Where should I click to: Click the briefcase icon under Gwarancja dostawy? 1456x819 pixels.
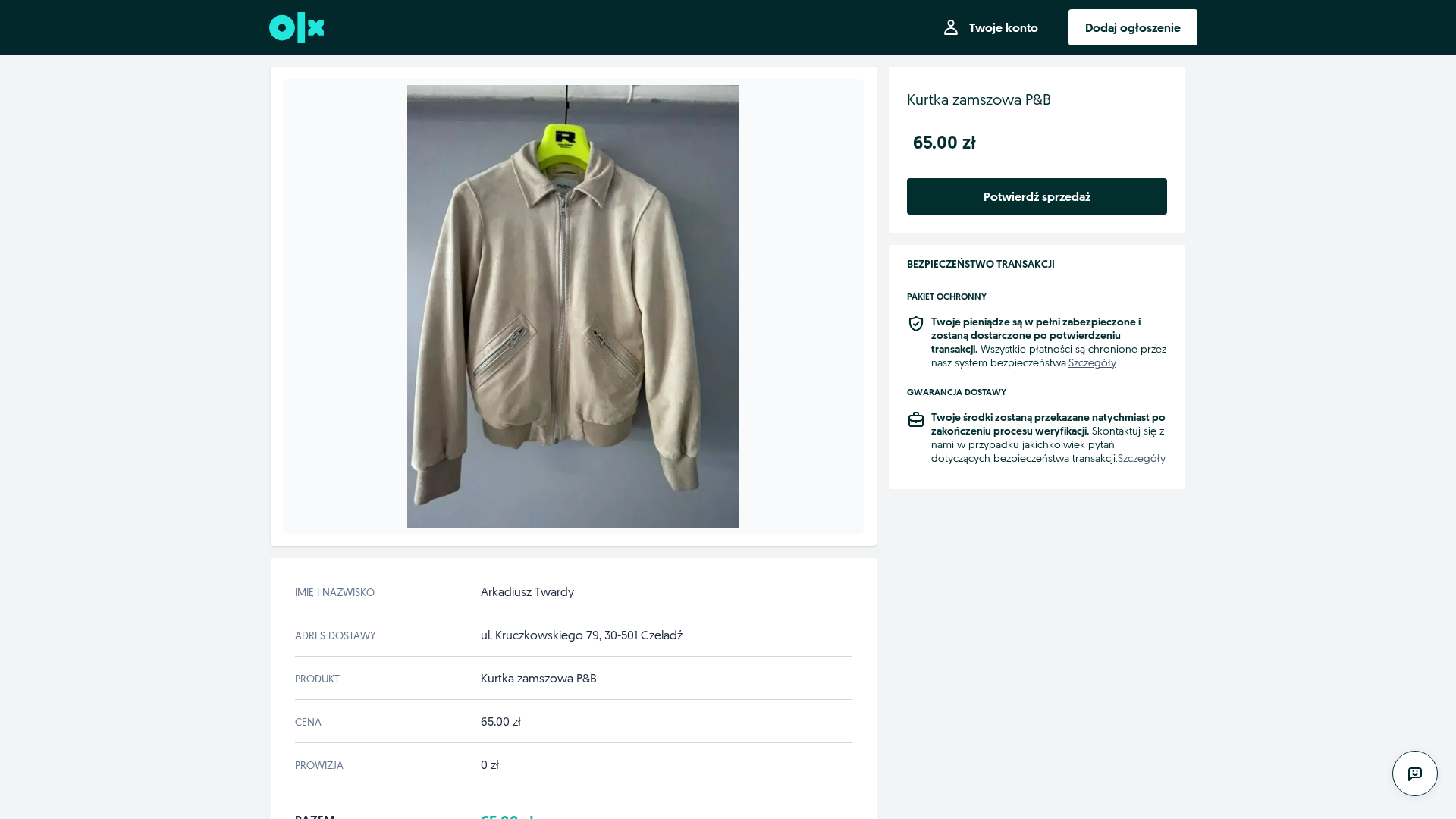point(916,419)
